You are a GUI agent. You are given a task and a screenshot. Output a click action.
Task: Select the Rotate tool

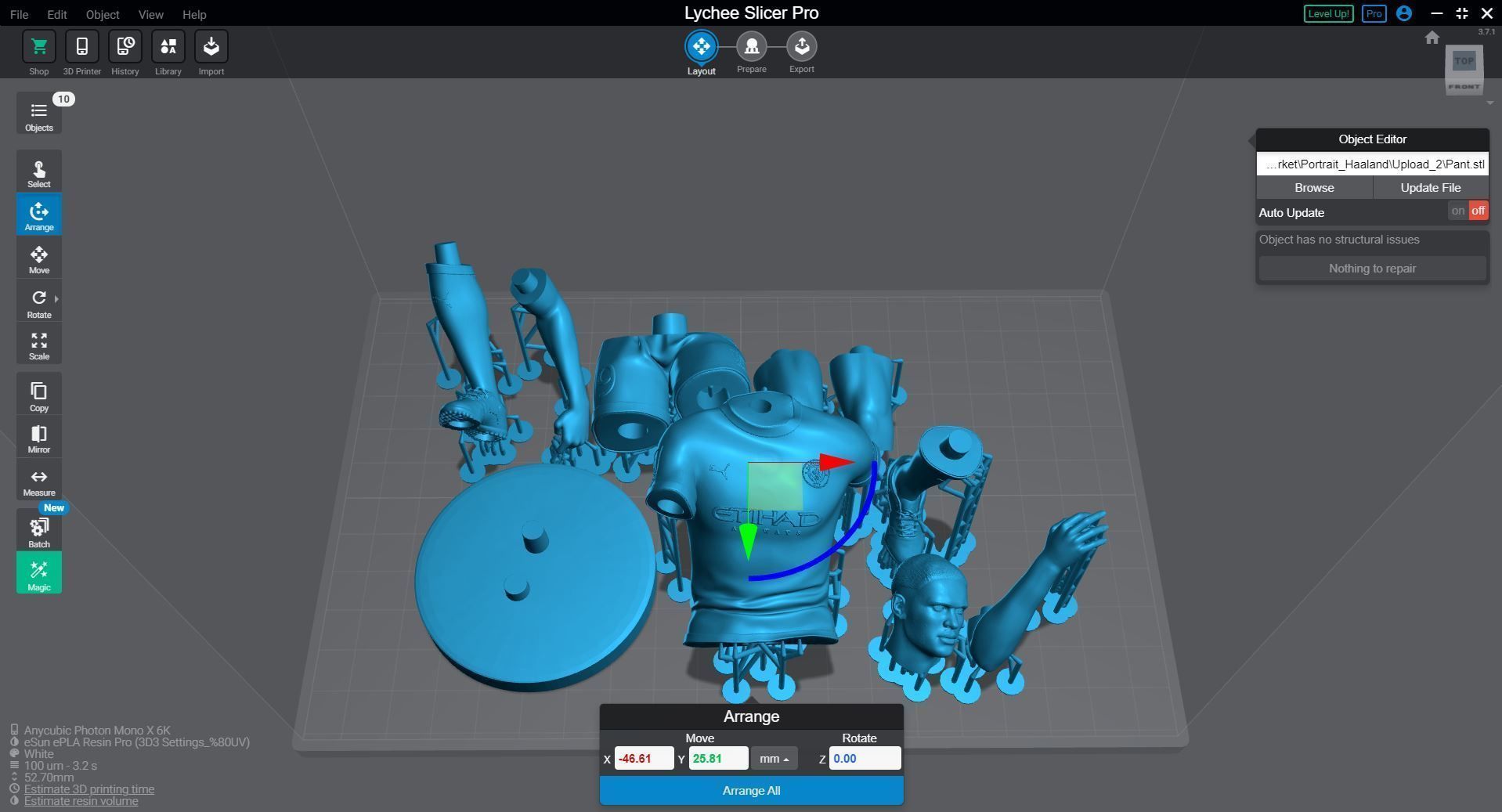tap(38, 302)
